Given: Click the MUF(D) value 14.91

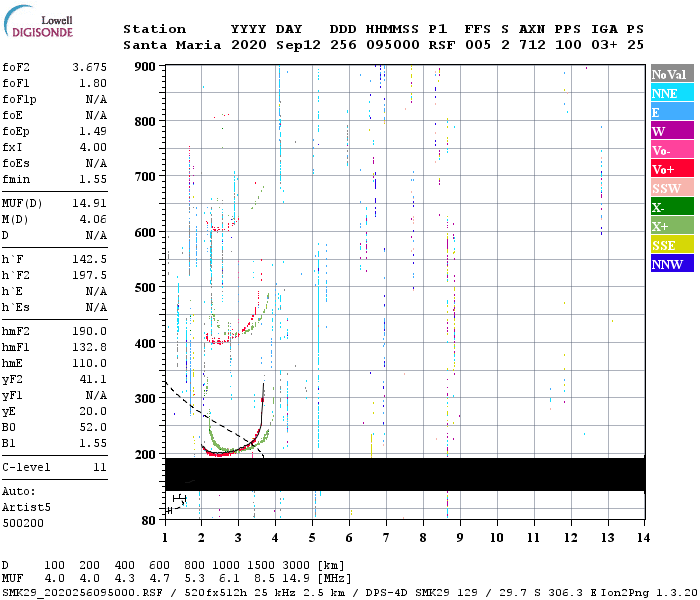Looking at the screenshot, I should pyautogui.click(x=90, y=203).
